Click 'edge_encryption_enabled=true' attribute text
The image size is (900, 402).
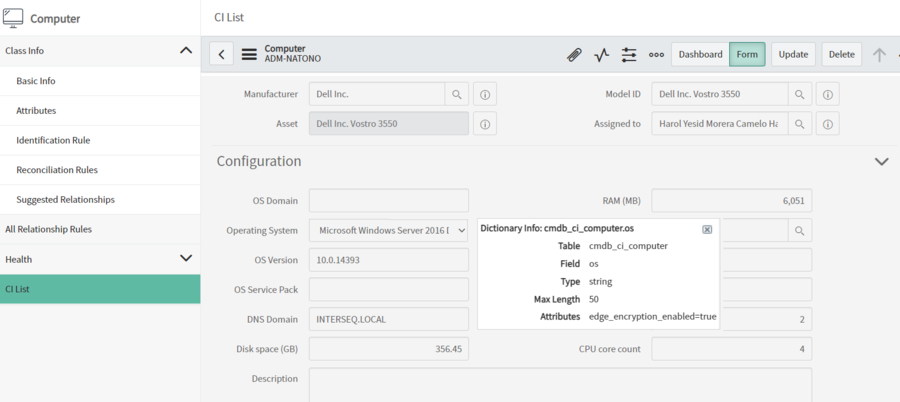click(653, 316)
